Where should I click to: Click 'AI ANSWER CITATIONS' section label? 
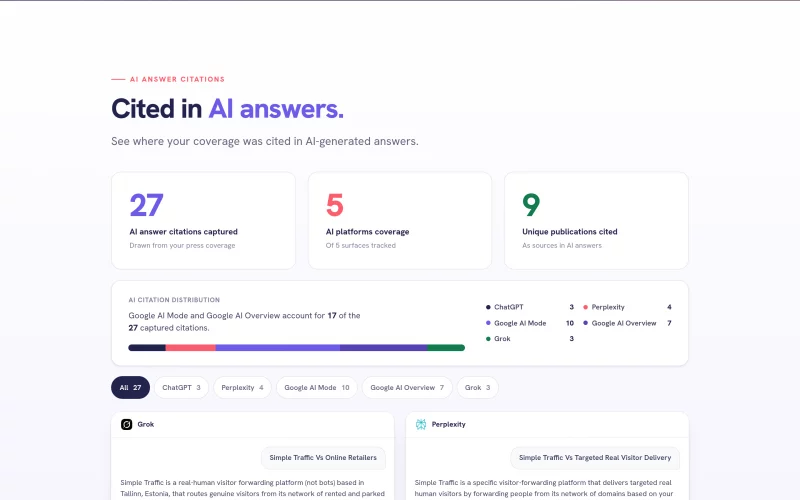pyautogui.click(x=177, y=79)
